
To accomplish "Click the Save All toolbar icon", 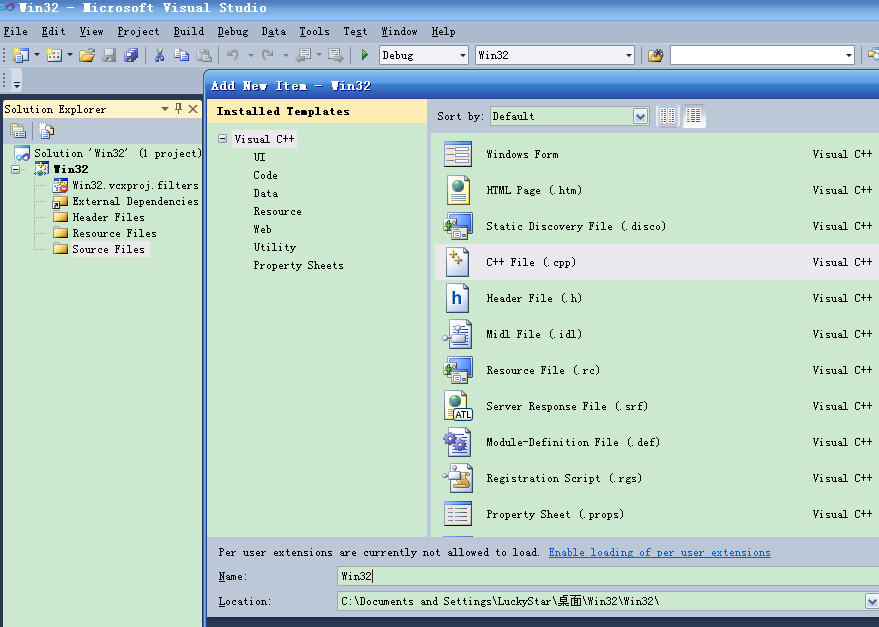I will click(x=131, y=55).
